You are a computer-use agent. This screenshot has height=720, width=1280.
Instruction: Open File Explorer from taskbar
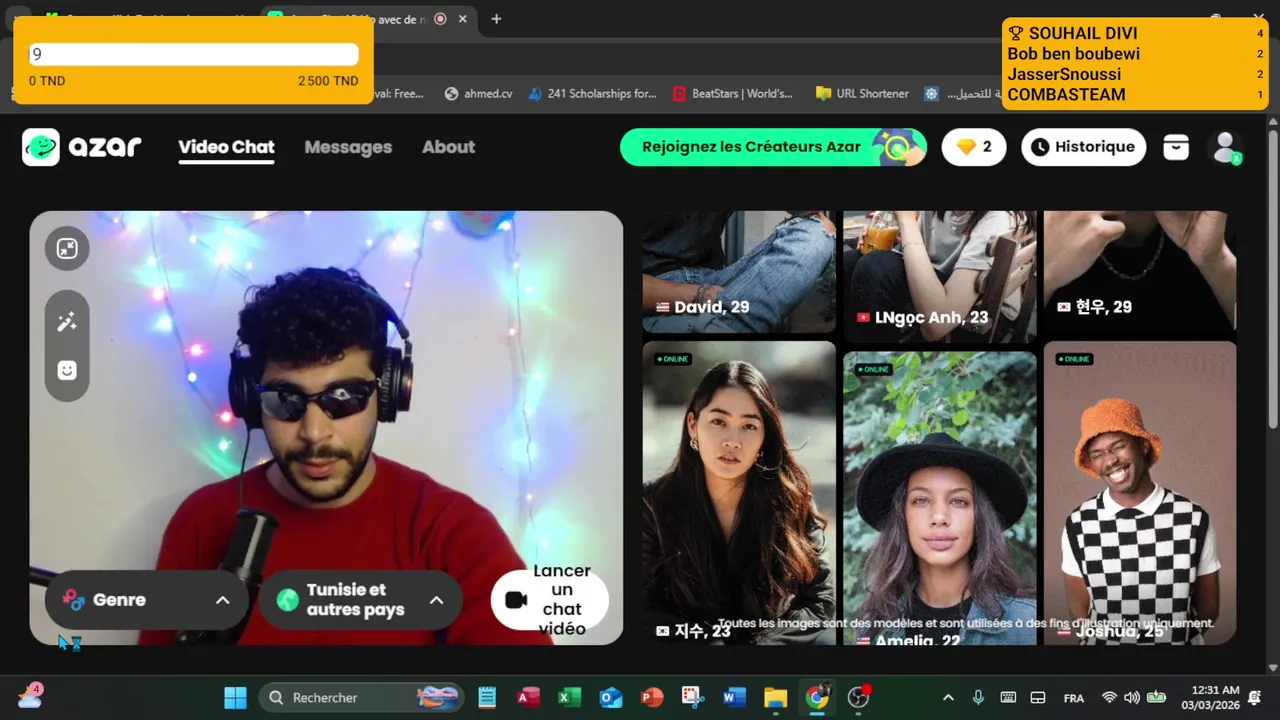pyautogui.click(x=776, y=697)
